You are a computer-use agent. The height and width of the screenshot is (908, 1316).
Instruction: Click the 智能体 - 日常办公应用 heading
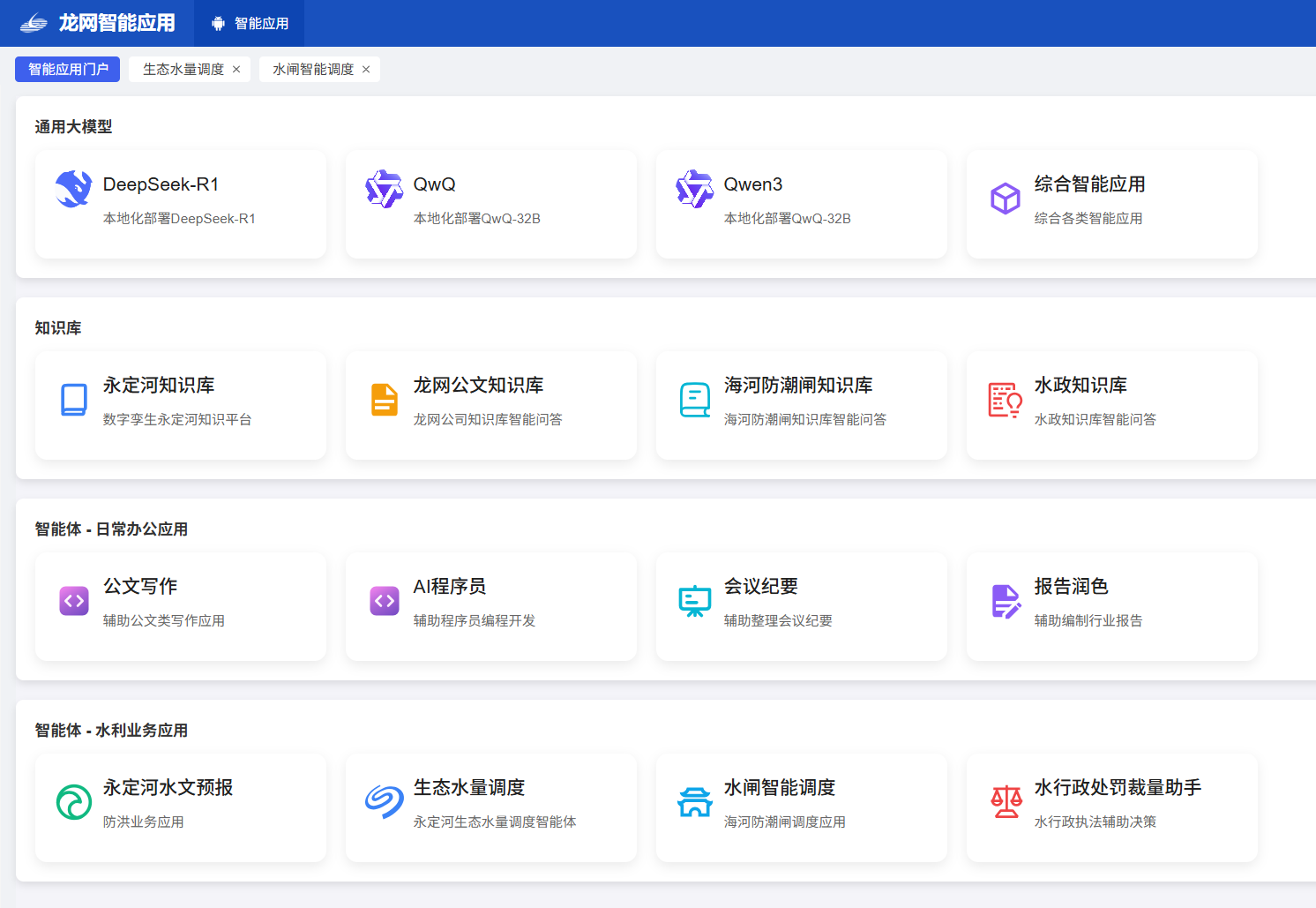(111, 529)
